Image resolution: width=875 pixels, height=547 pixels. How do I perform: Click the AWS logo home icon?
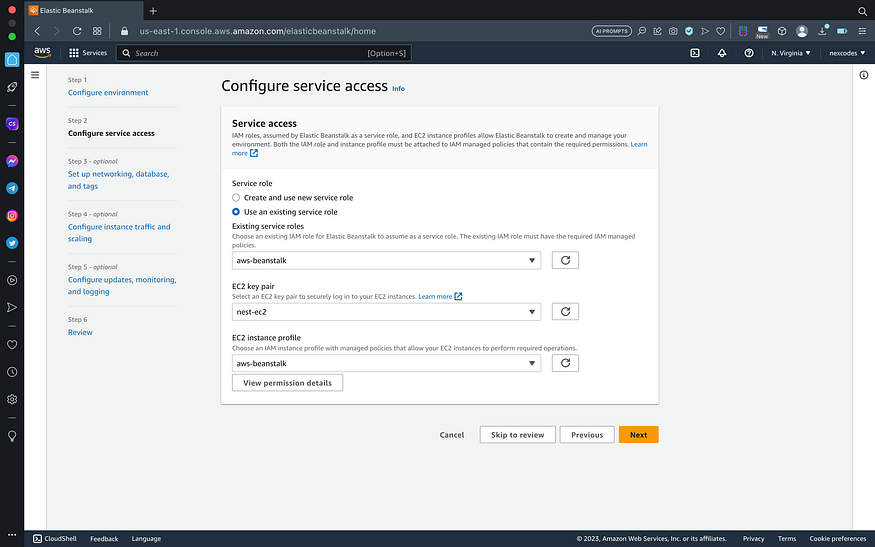coord(42,52)
